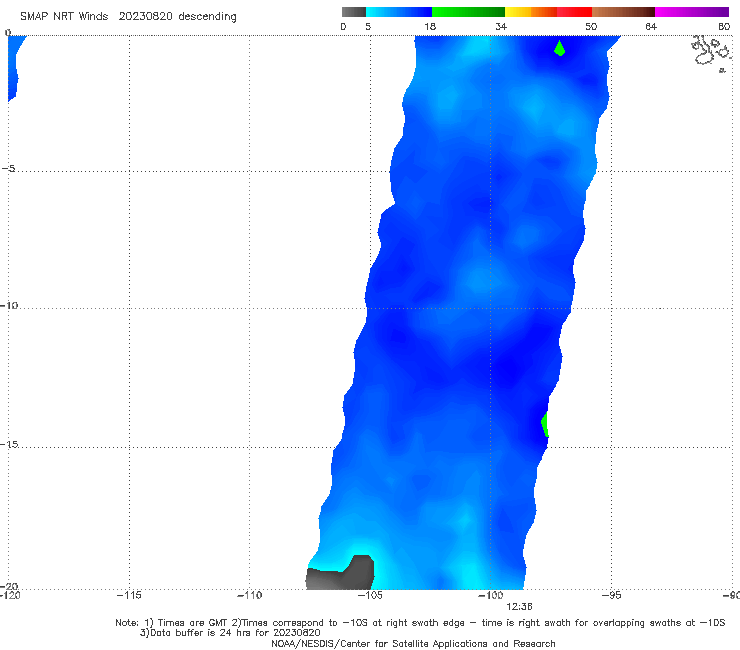Image resolution: width=740 pixels, height=650 pixels.
Task: Click the green segment of the color bar
Action: click(468, 12)
